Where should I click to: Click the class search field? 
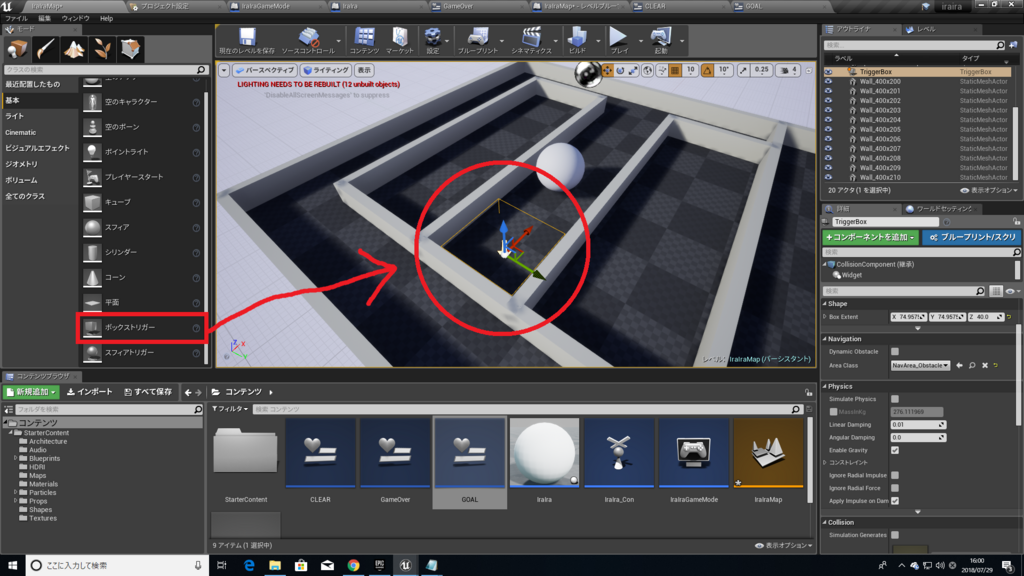(x=104, y=69)
